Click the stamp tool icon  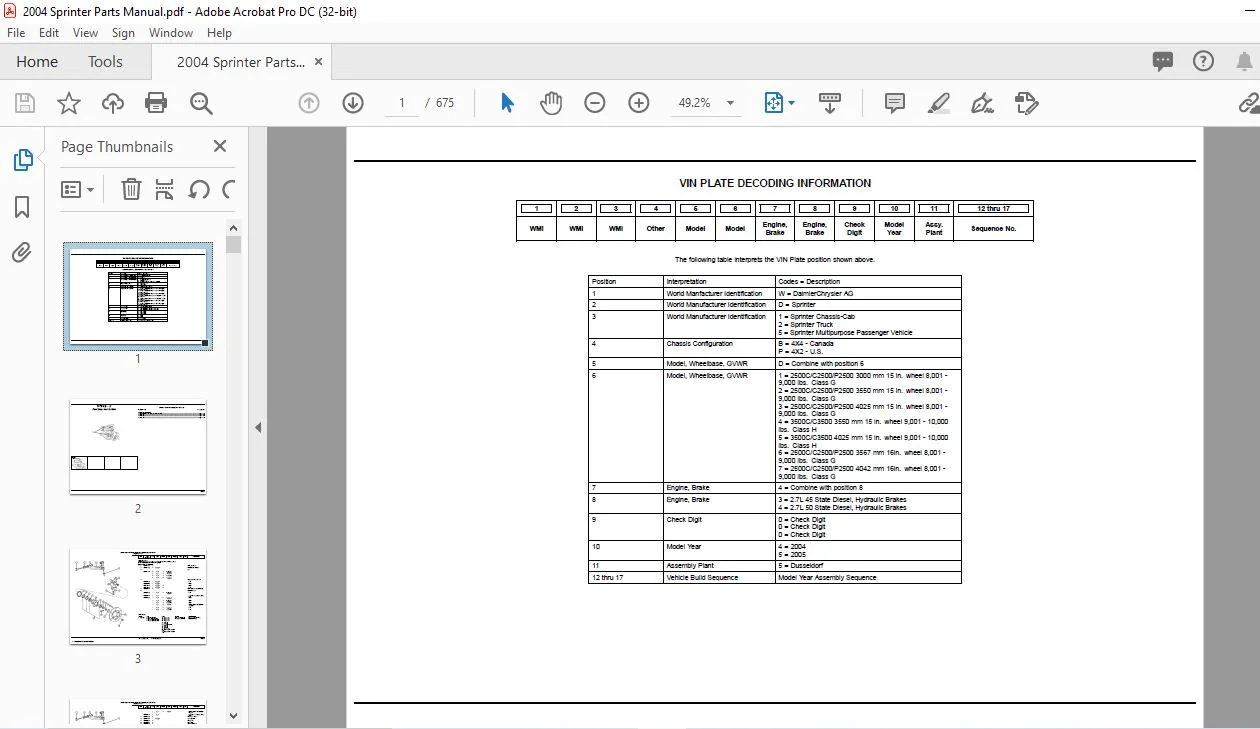point(1026,103)
